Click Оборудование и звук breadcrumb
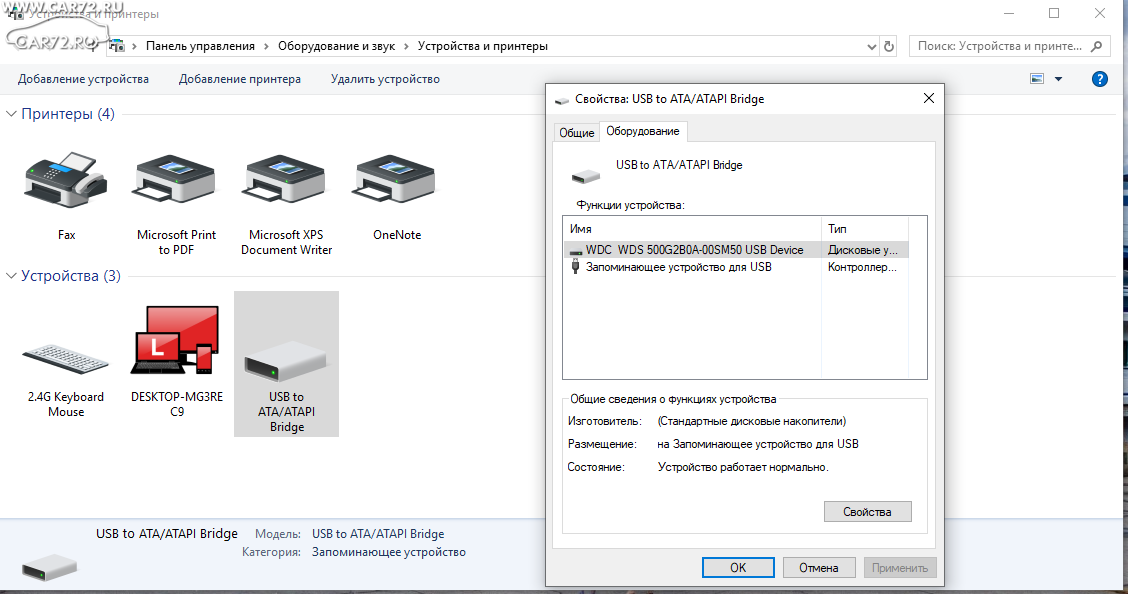The height and width of the screenshot is (594, 1128). pyautogui.click(x=336, y=46)
